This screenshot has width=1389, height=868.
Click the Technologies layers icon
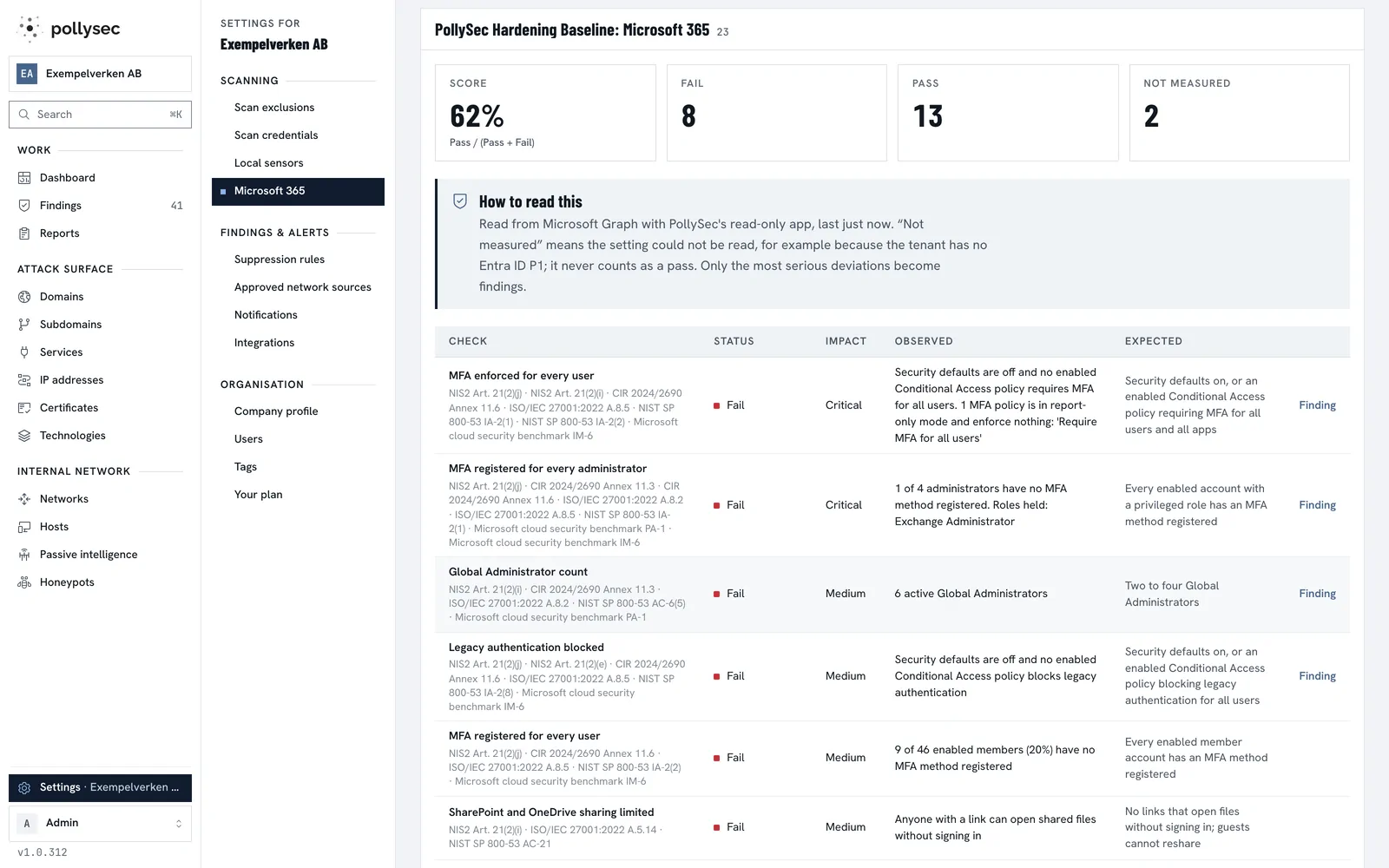24,436
